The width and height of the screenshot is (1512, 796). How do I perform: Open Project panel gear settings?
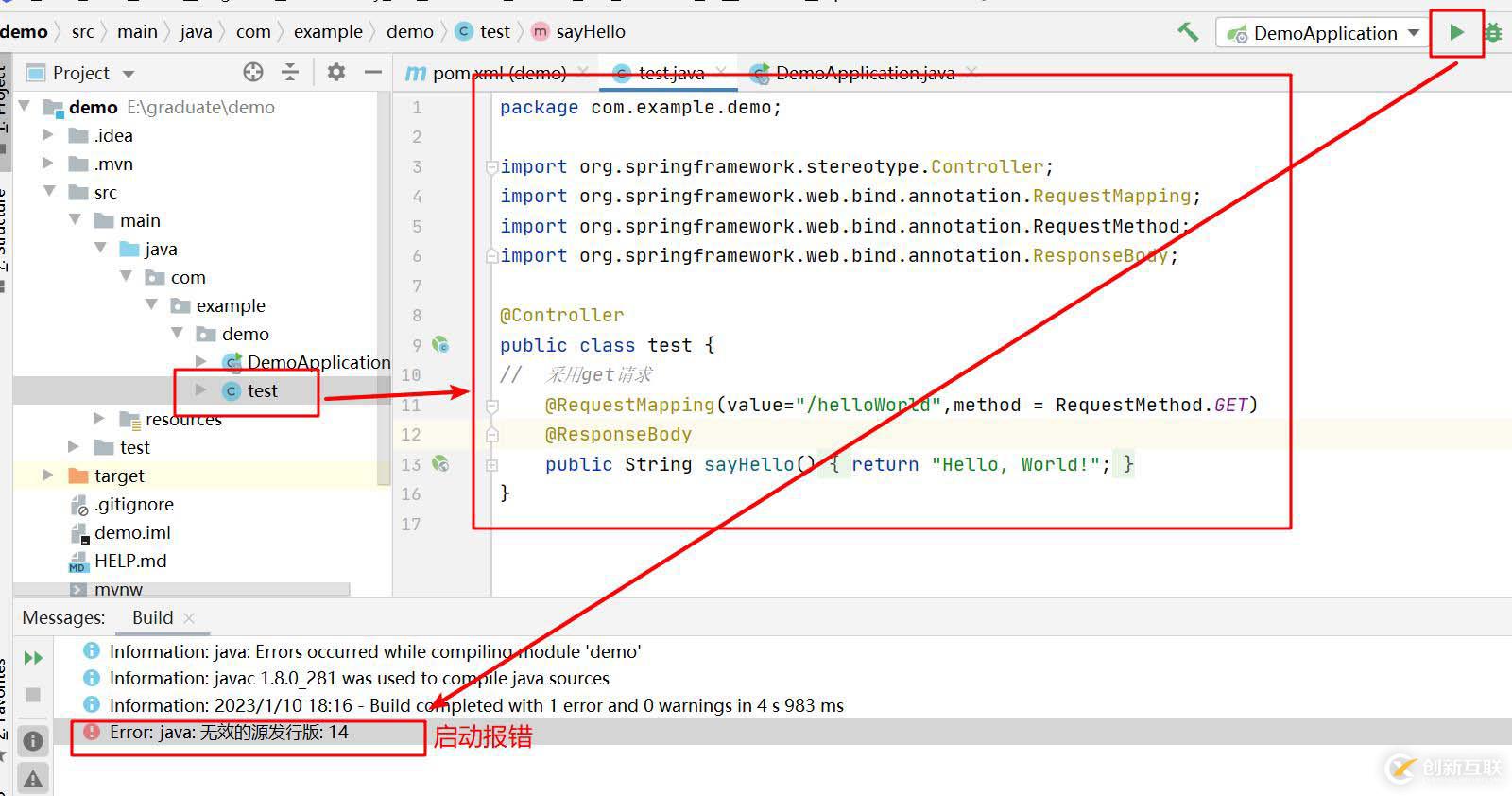coord(335,72)
